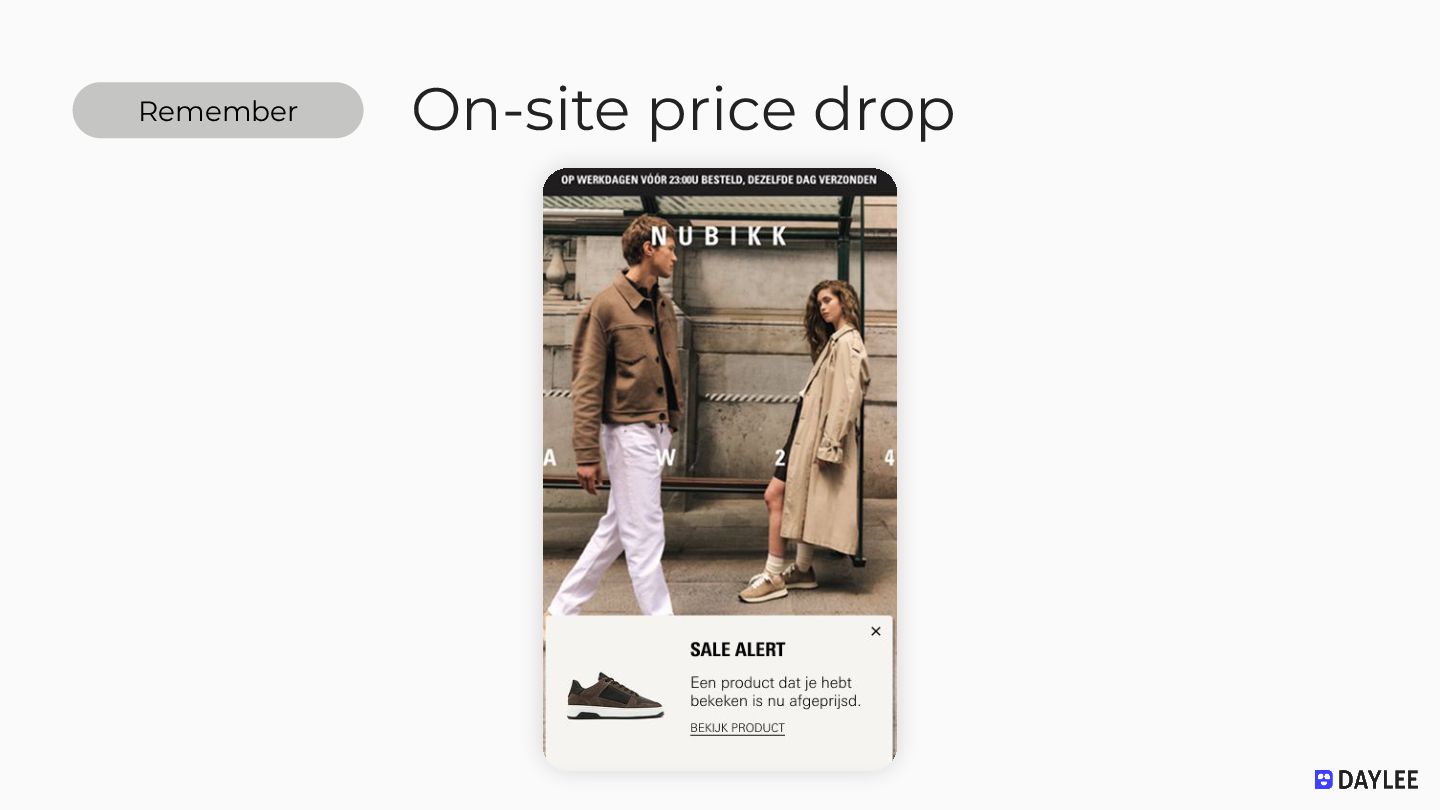Click the letter W in the hero image
The image size is (1440, 810).
pos(667,458)
